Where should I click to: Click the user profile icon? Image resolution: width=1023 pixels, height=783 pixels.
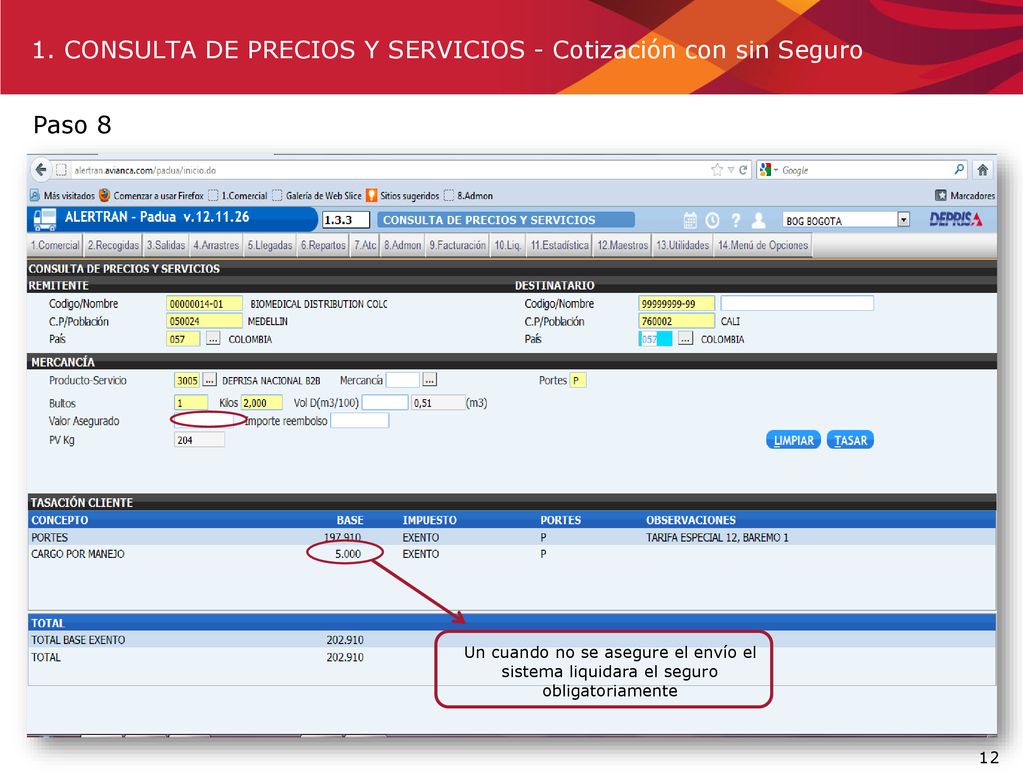click(758, 221)
